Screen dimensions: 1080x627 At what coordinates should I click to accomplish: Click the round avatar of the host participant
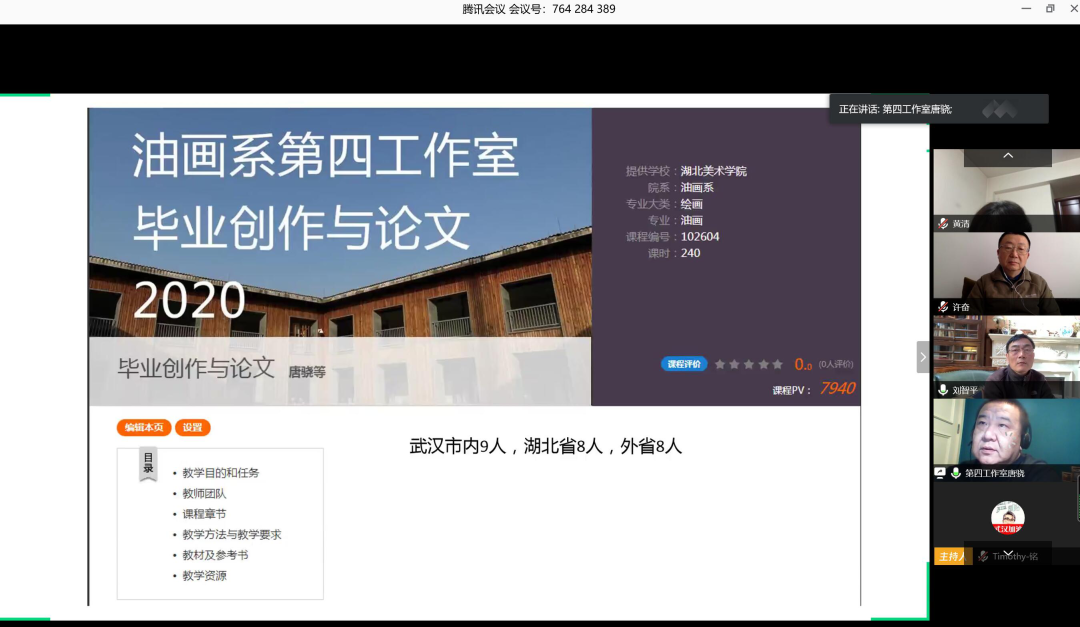(1007, 517)
